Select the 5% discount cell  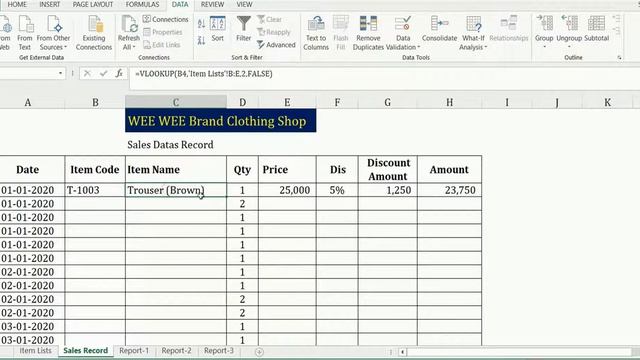(337, 190)
